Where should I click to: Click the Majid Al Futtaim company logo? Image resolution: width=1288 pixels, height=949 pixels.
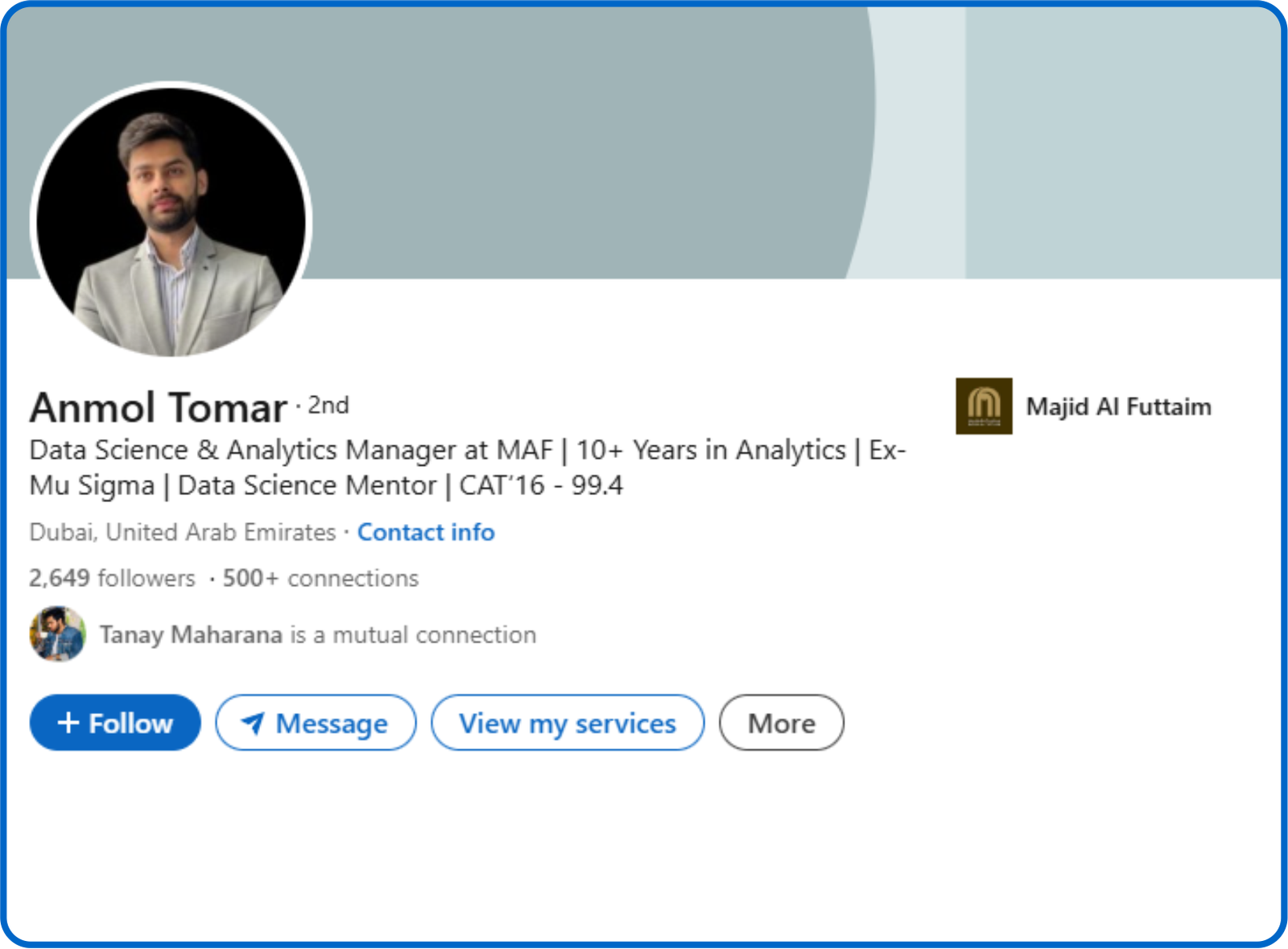[984, 406]
